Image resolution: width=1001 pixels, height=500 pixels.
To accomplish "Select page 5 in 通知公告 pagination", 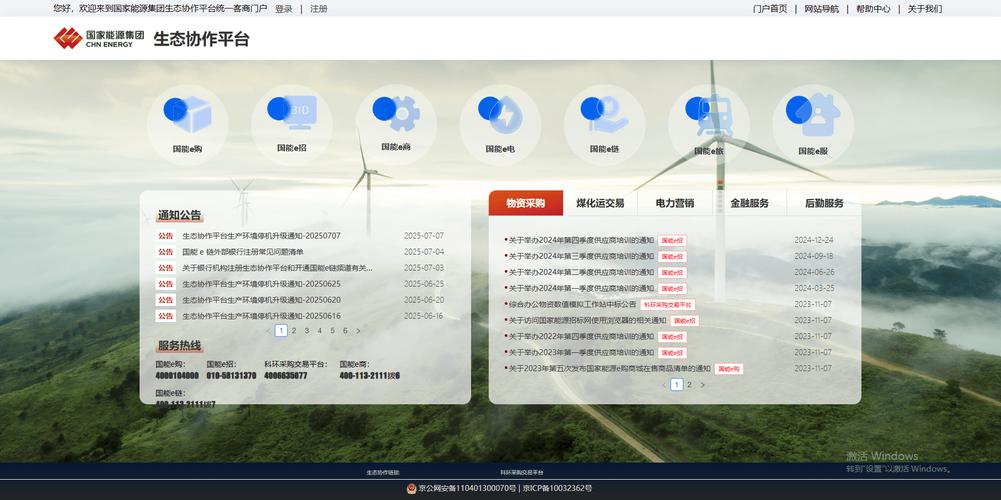I will 332,331.
